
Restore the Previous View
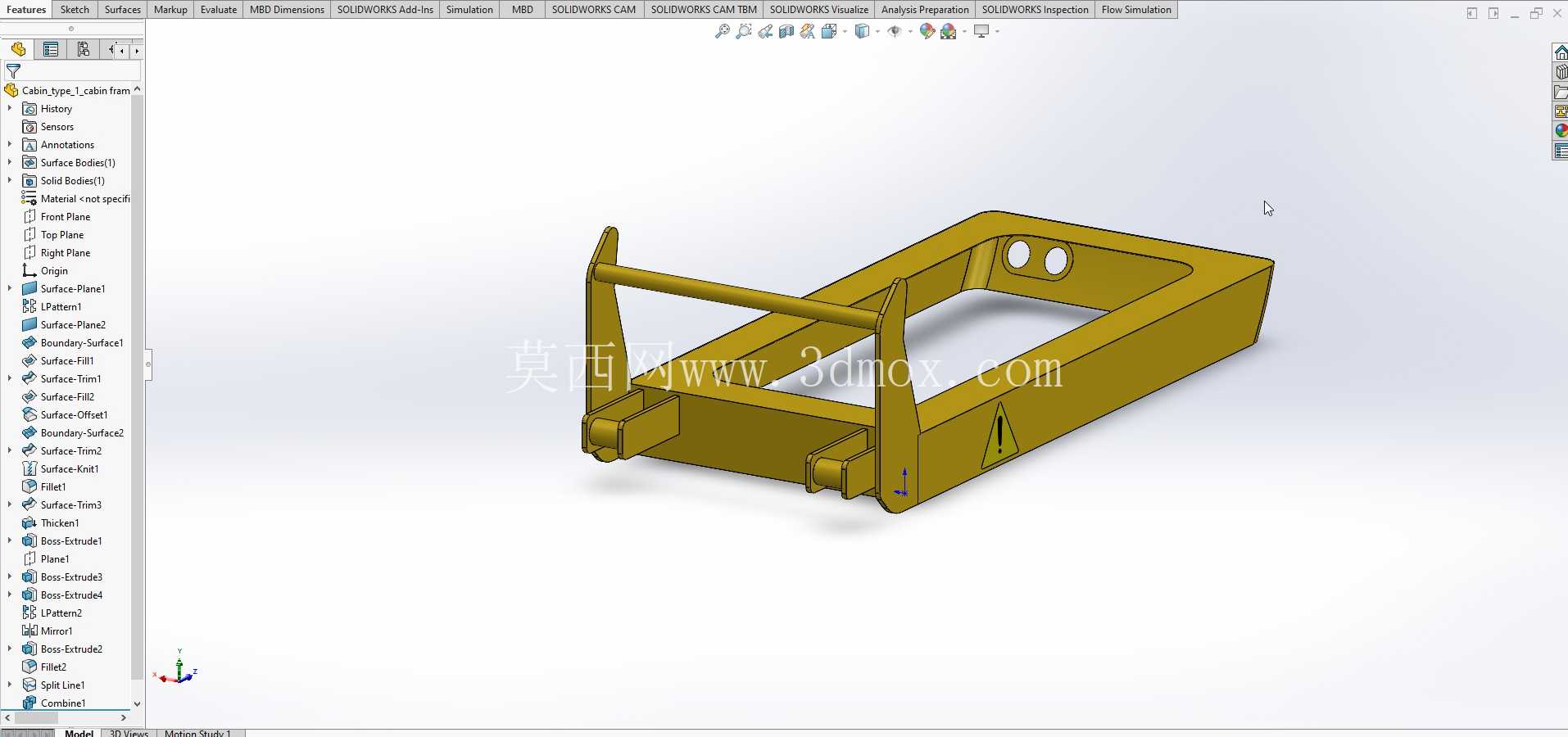pos(764,31)
